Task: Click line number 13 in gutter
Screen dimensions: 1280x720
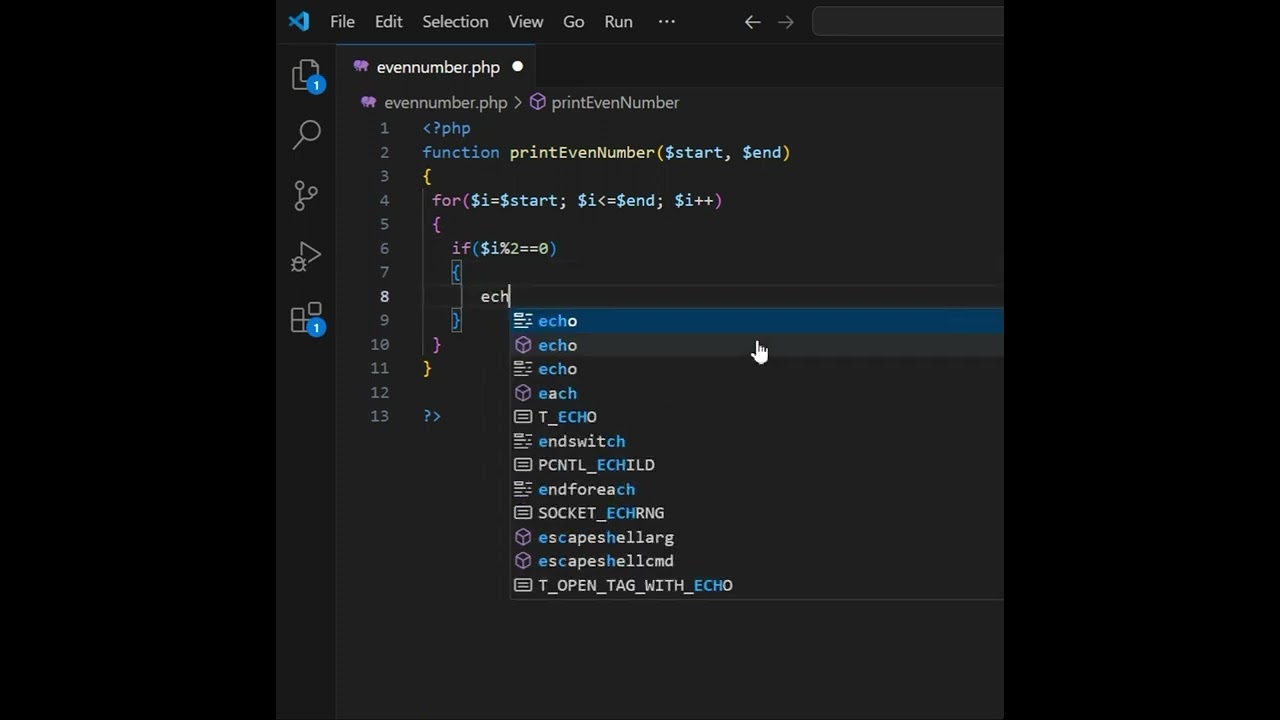Action: click(x=379, y=416)
